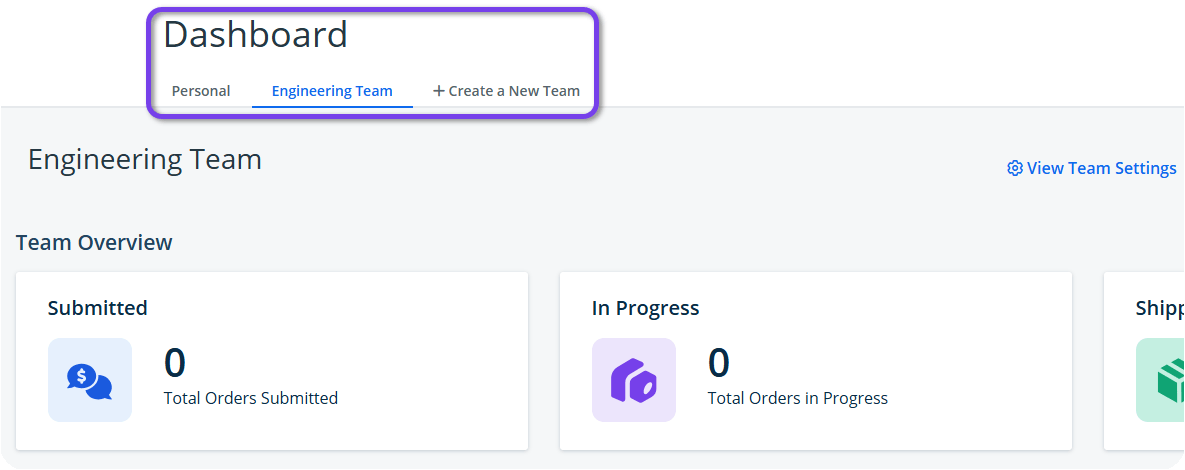Viewport: 1185px width, 470px height.
Task: Click the partially visible Shipped card title
Action: (1160, 308)
